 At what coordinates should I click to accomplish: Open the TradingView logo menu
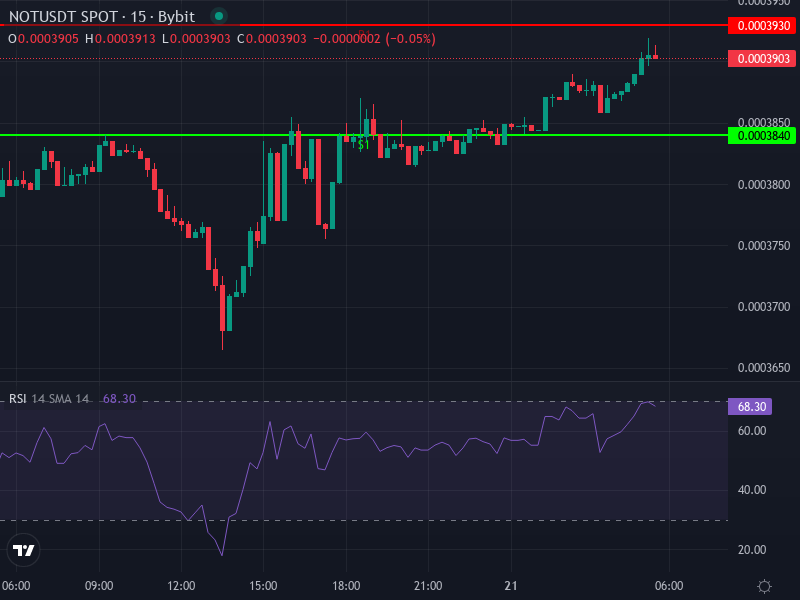[22, 549]
